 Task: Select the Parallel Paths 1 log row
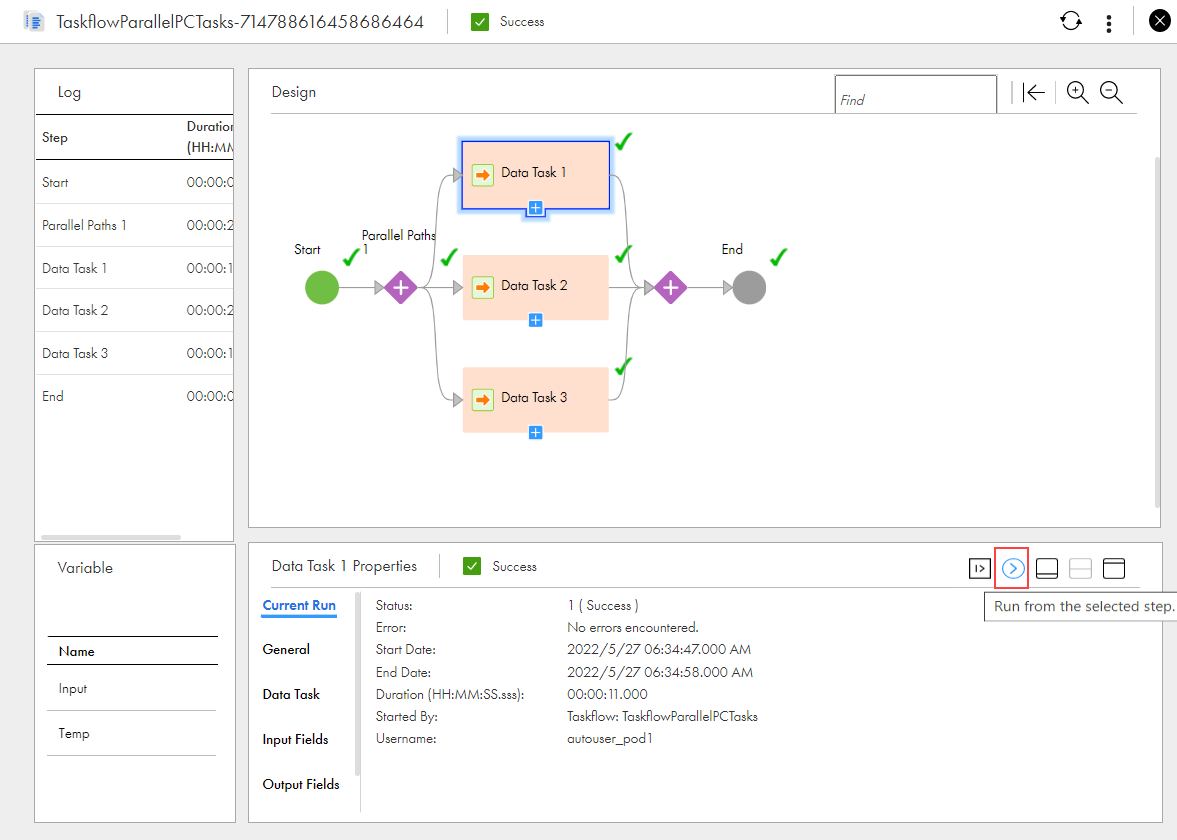point(134,225)
